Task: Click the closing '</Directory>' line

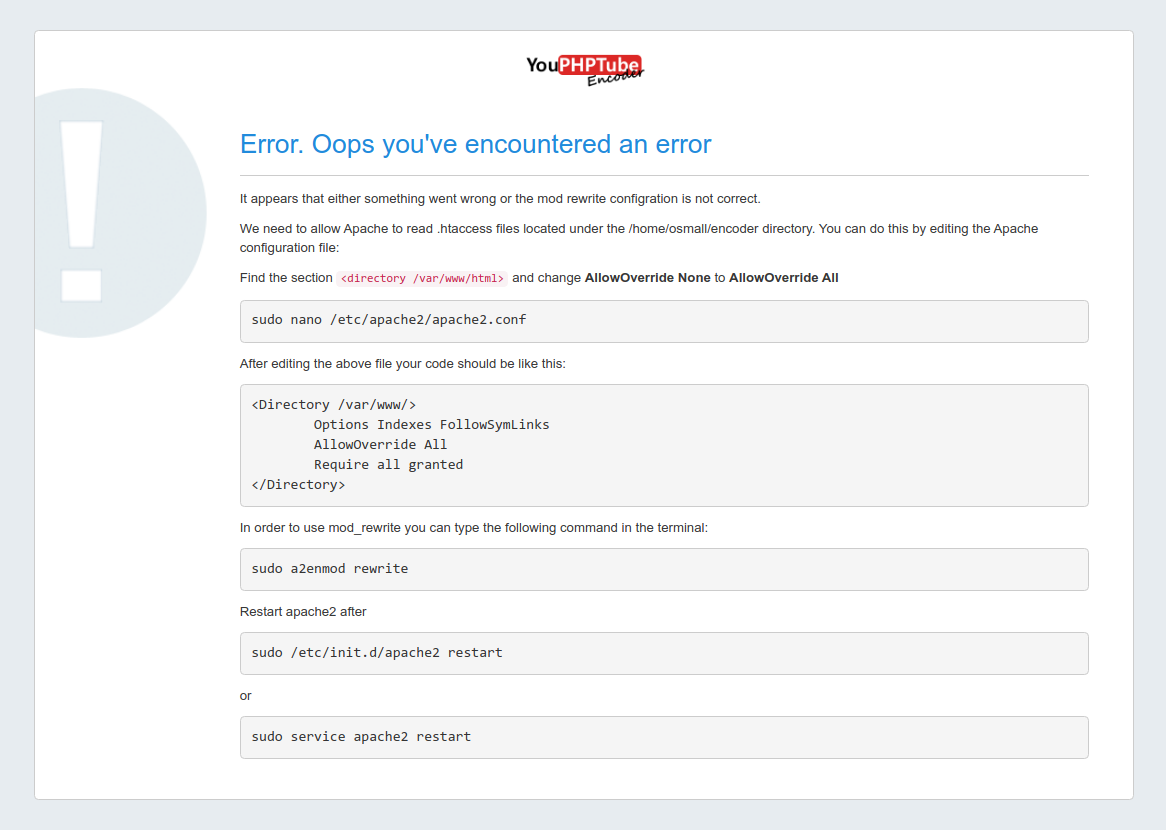Action: [298, 485]
